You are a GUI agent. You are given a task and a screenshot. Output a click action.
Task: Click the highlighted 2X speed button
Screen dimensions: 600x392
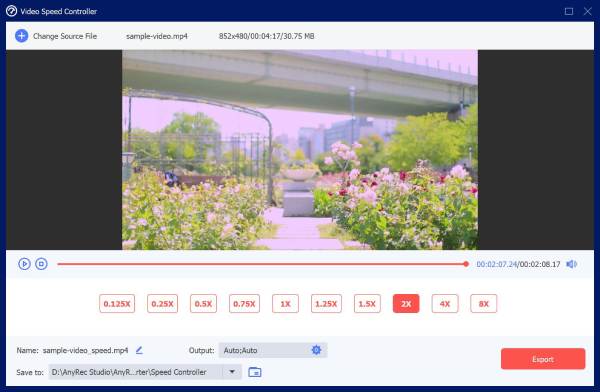click(x=406, y=304)
